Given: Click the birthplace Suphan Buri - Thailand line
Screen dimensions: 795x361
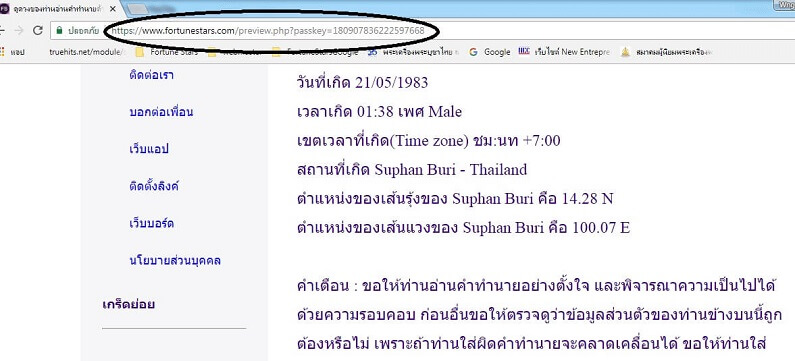Looking at the screenshot, I should pyautogui.click(x=412, y=169).
